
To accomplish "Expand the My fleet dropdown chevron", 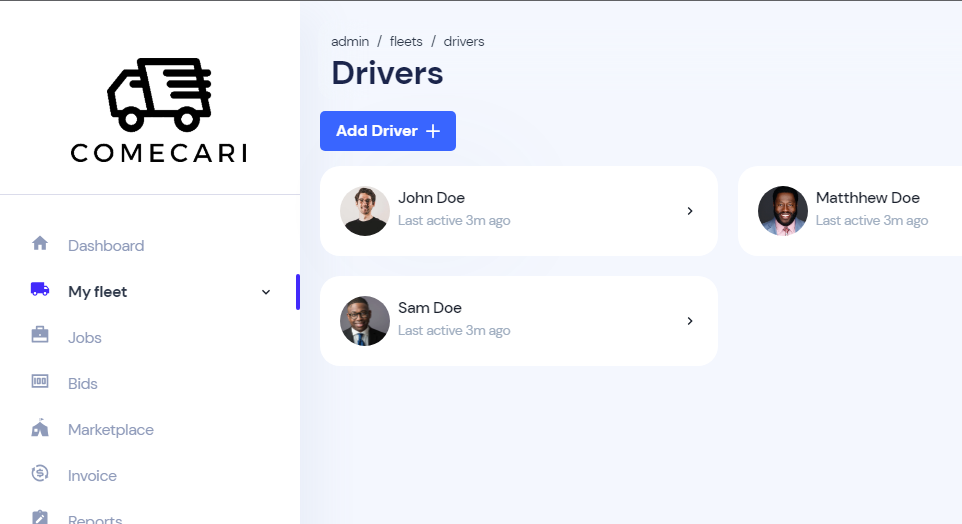I will 266,292.
